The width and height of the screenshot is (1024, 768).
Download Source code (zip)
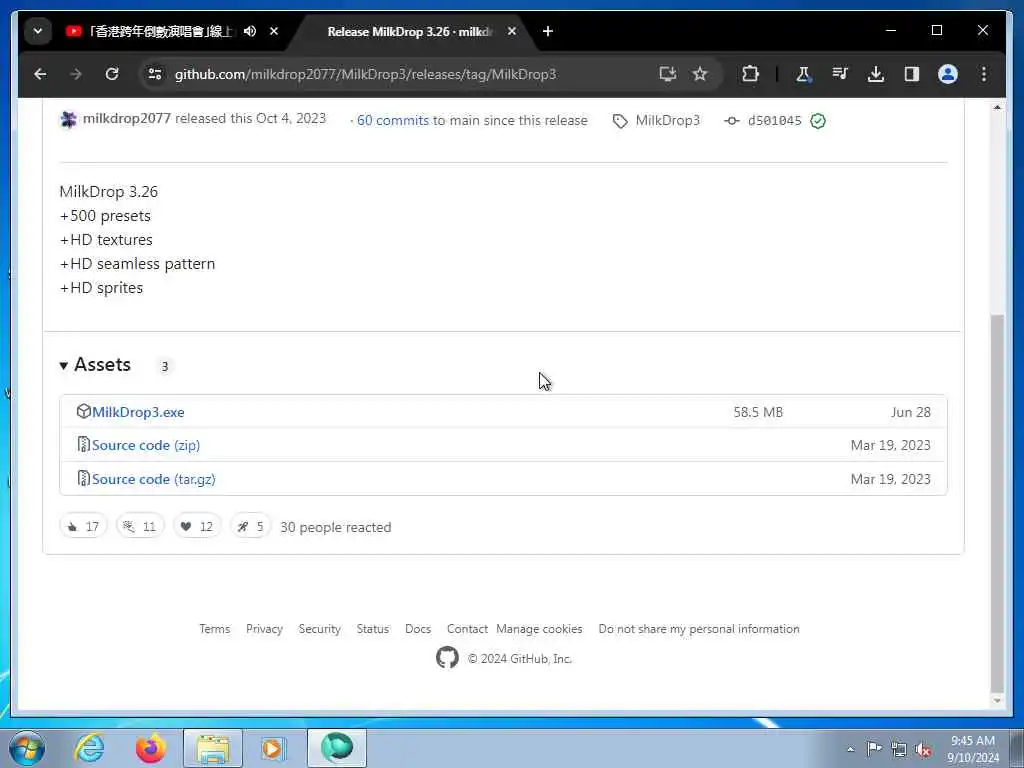(146, 445)
